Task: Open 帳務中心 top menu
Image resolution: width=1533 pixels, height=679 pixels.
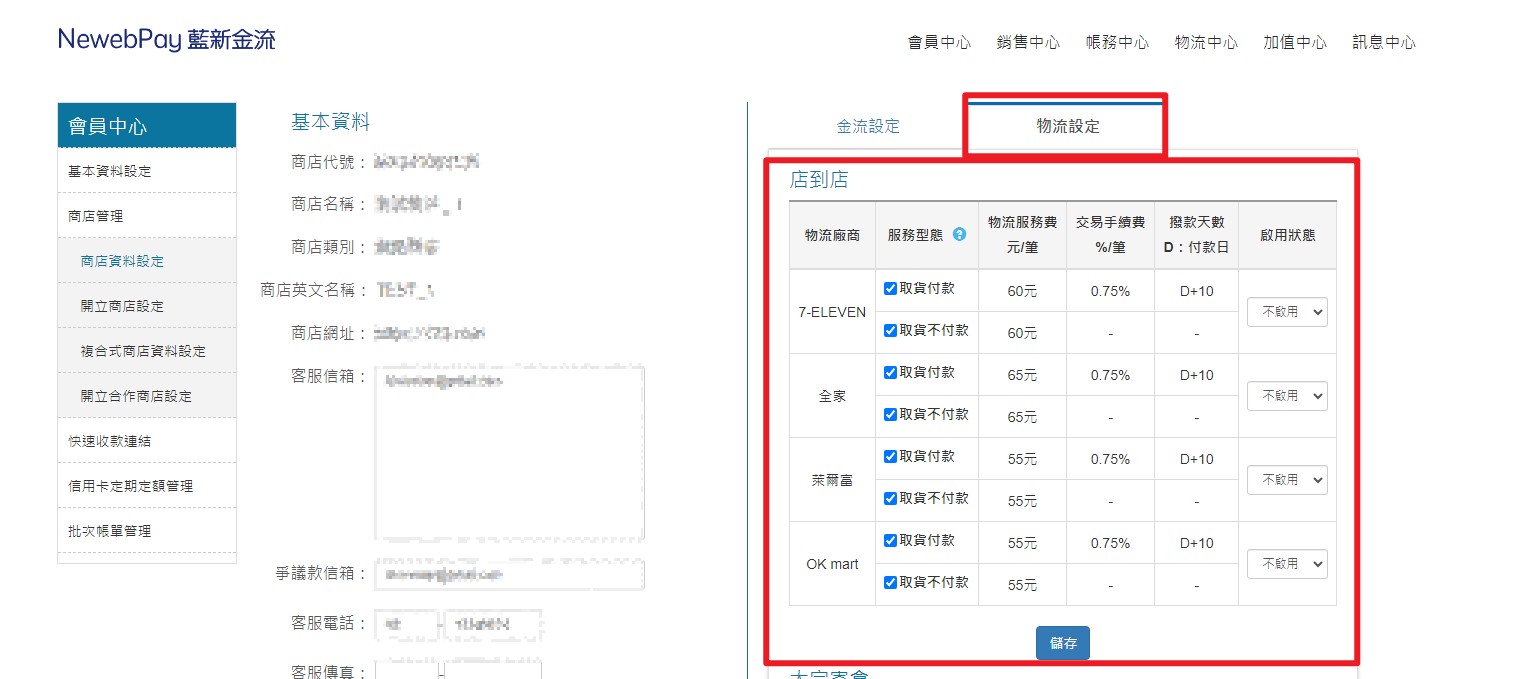Action: pyautogui.click(x=1117, y=43)
